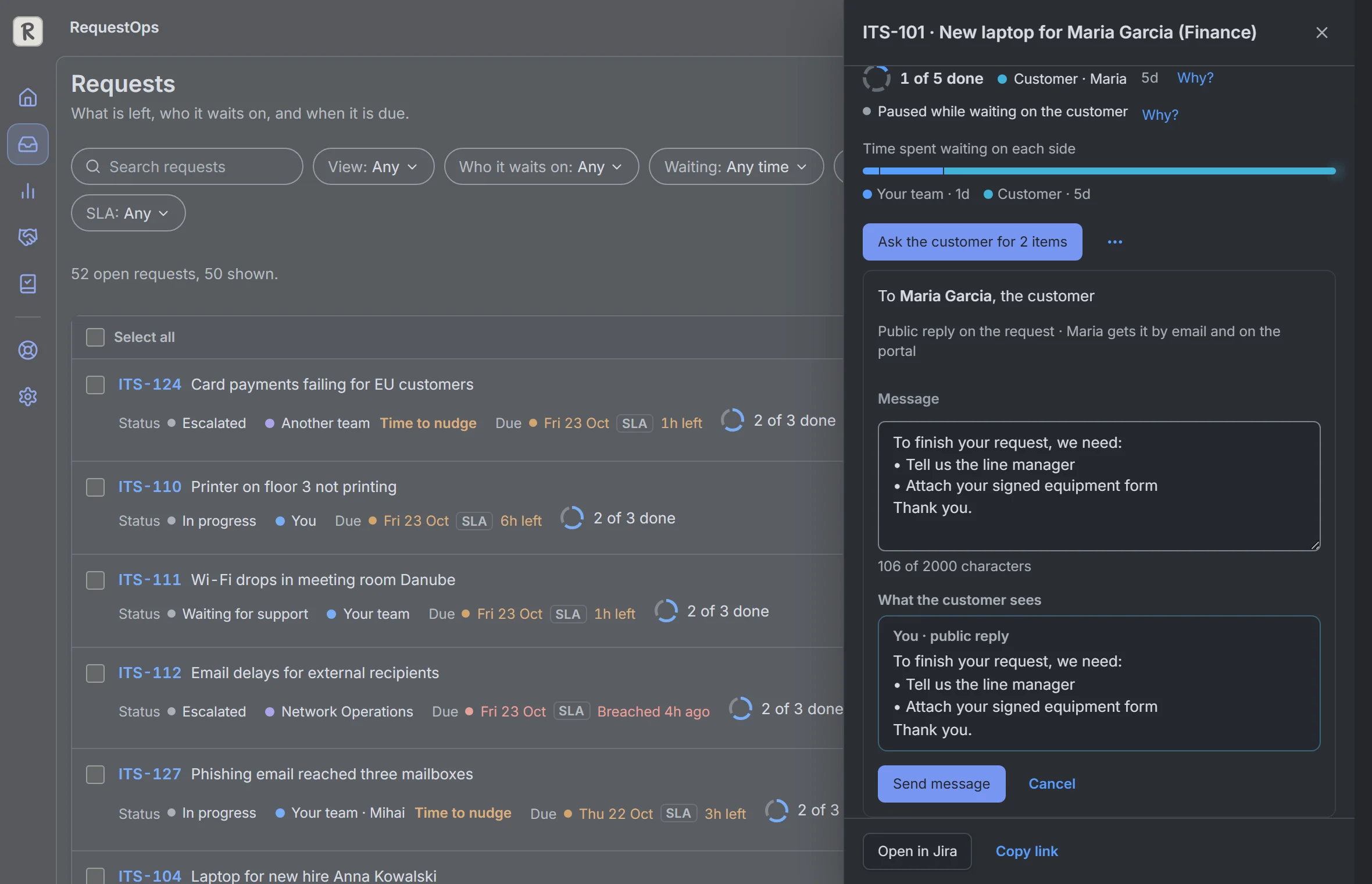
Task: Click Open in Jira button
Action: click(917, 851)
